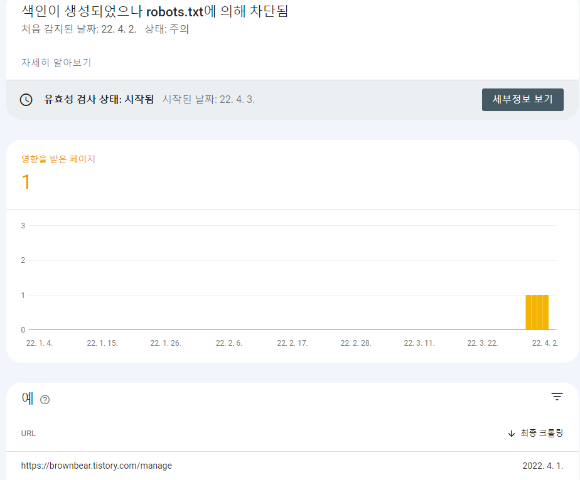Click the 세부정보 보기 button

(x=523, y=99)
